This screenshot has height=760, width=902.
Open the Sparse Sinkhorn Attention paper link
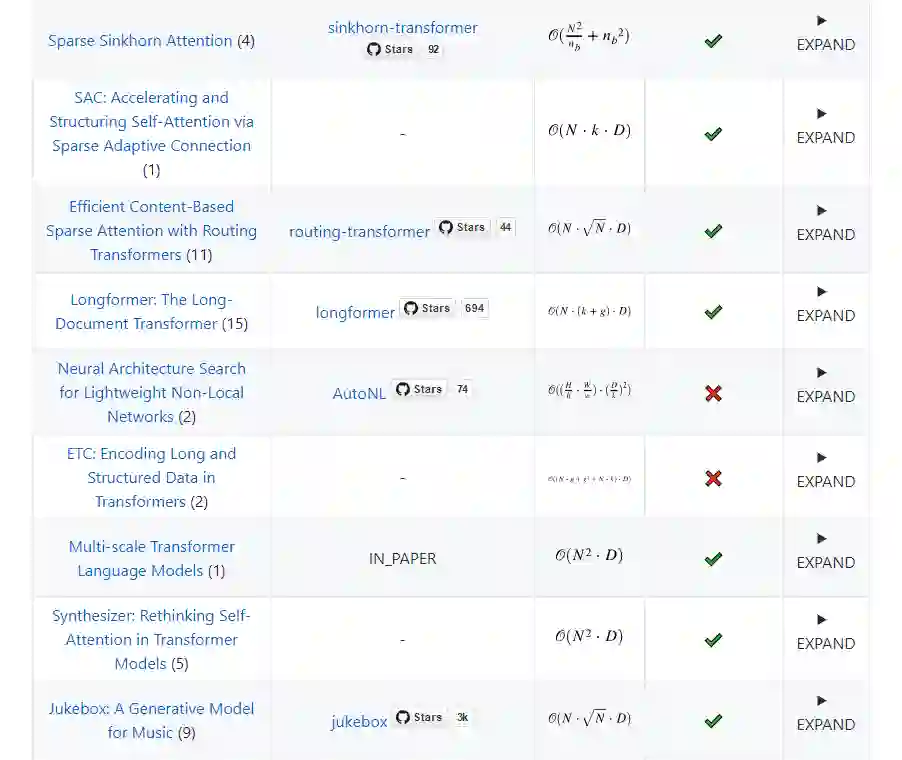tap(140, 41)
